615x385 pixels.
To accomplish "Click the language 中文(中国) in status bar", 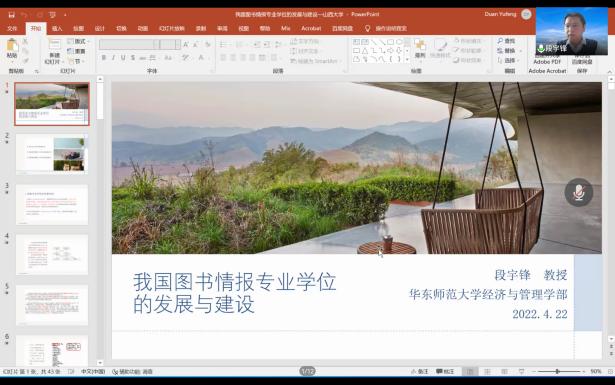I will 93,371.
